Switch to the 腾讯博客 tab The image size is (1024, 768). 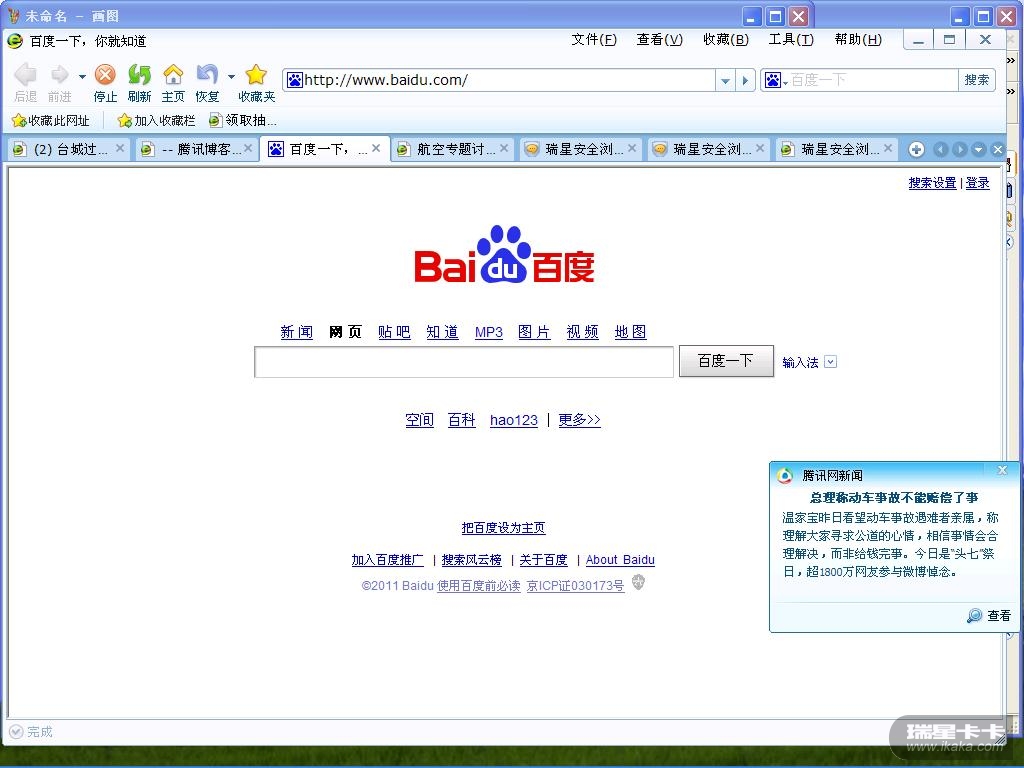pos(197,150)
